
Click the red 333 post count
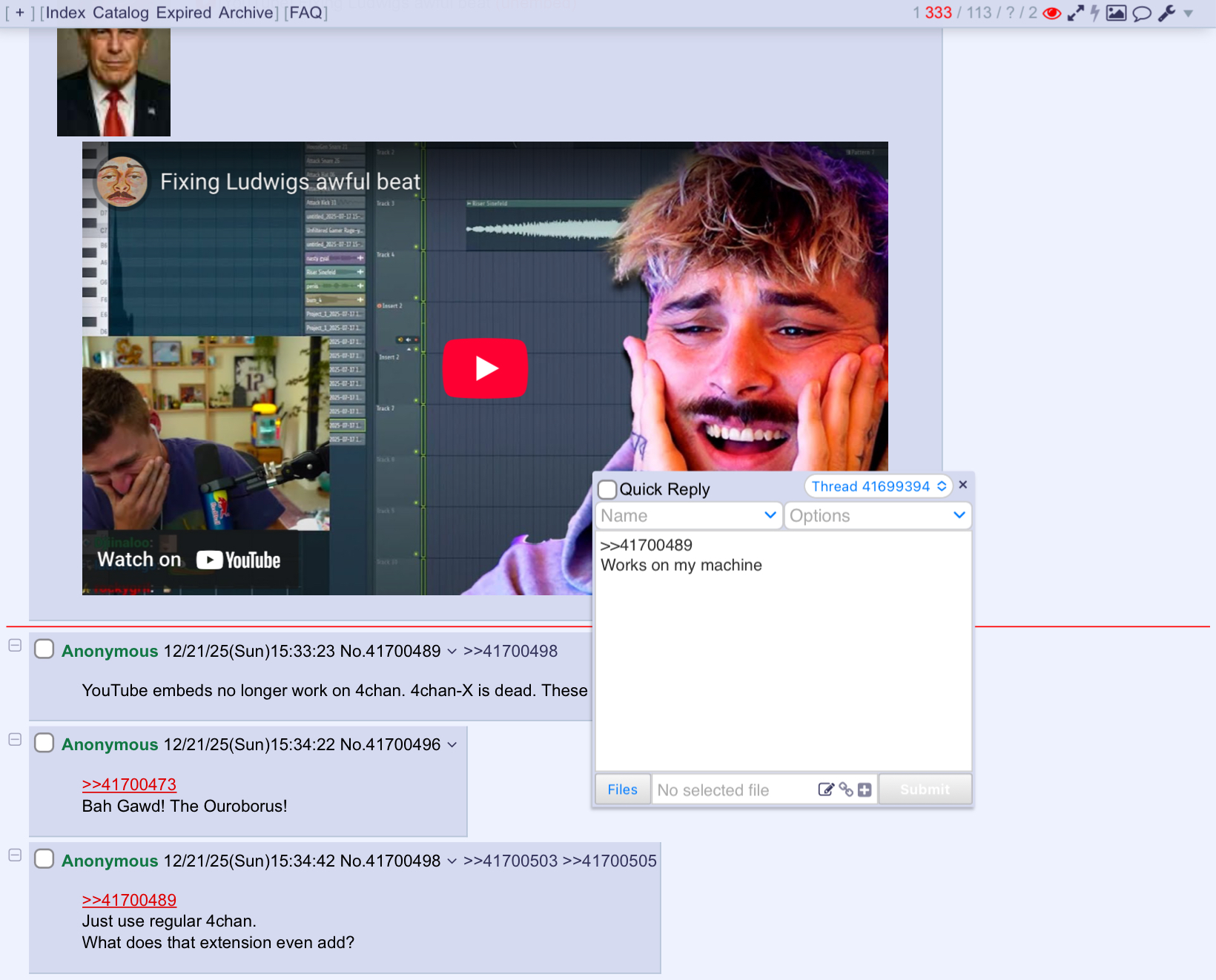tap(938, 13)
